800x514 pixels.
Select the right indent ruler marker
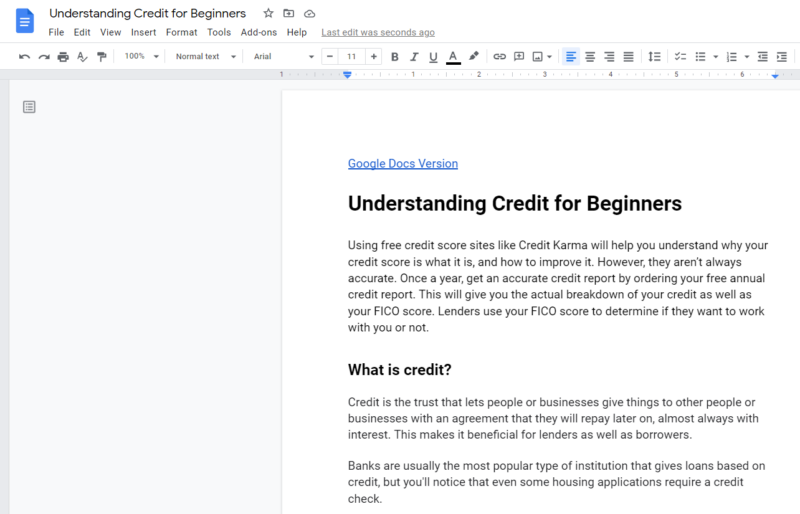coord(774,76)
